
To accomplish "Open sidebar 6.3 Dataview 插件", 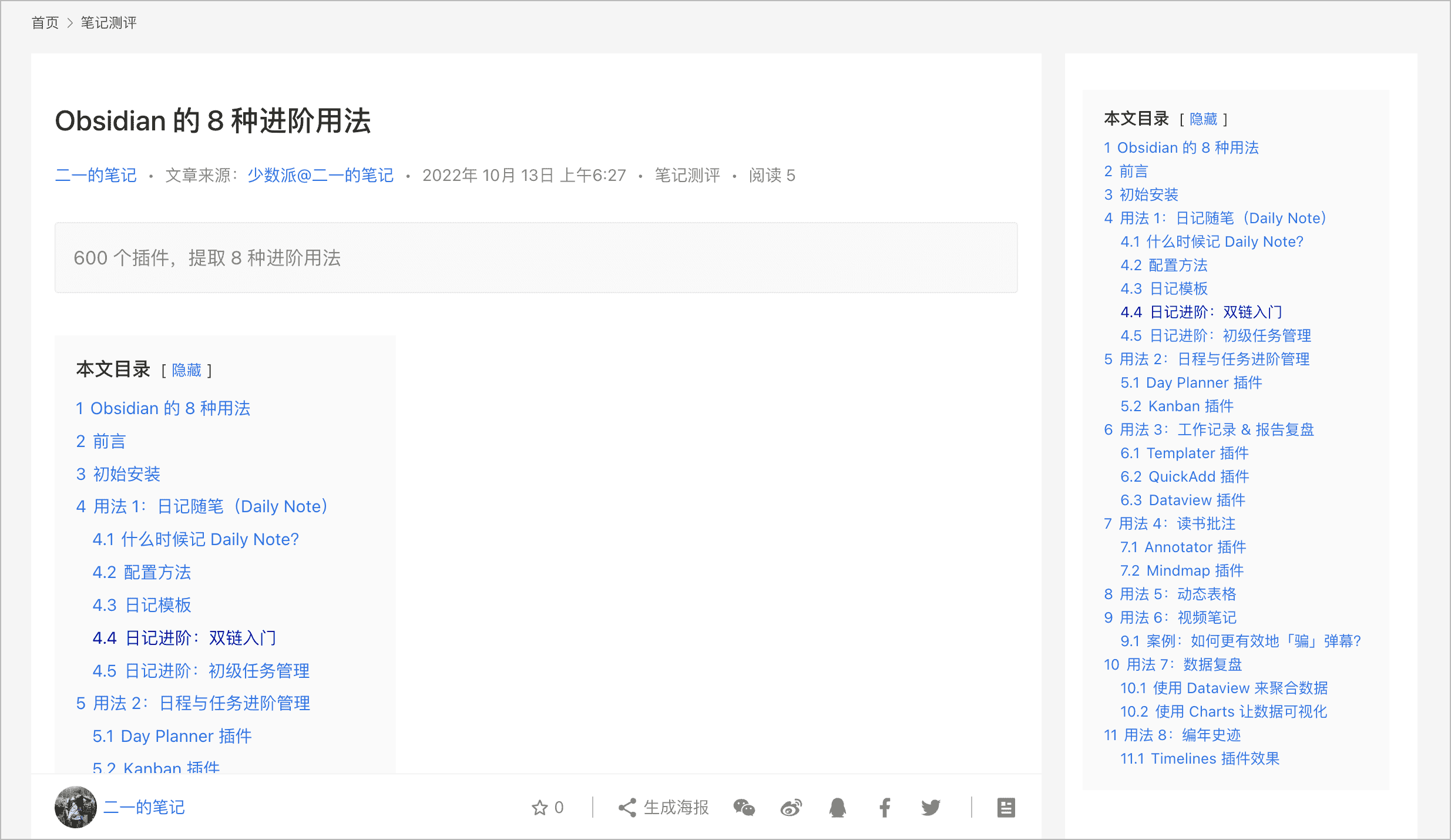I will click(x=1183, y=500).
